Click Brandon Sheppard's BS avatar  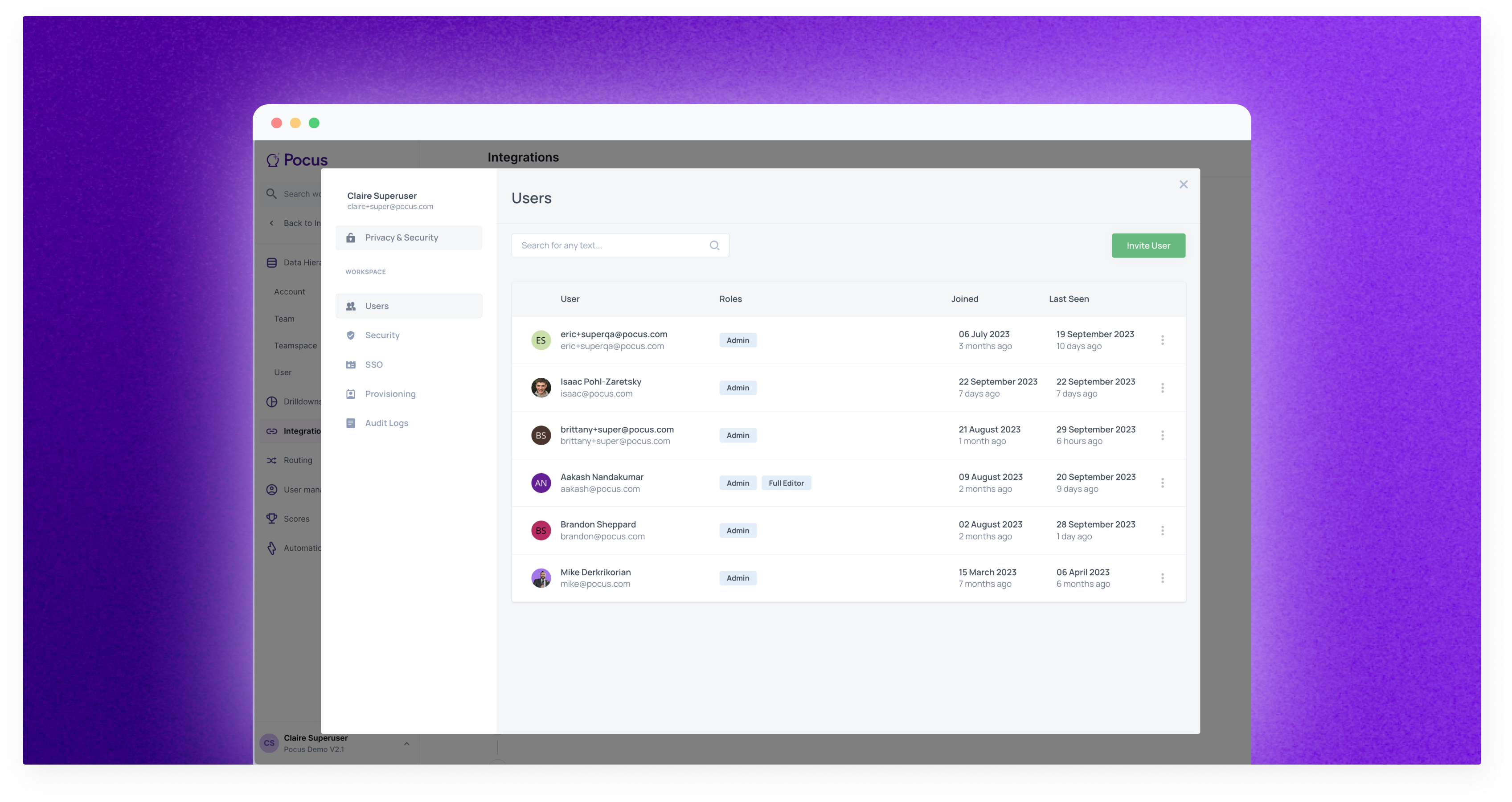tap(541, 530)
